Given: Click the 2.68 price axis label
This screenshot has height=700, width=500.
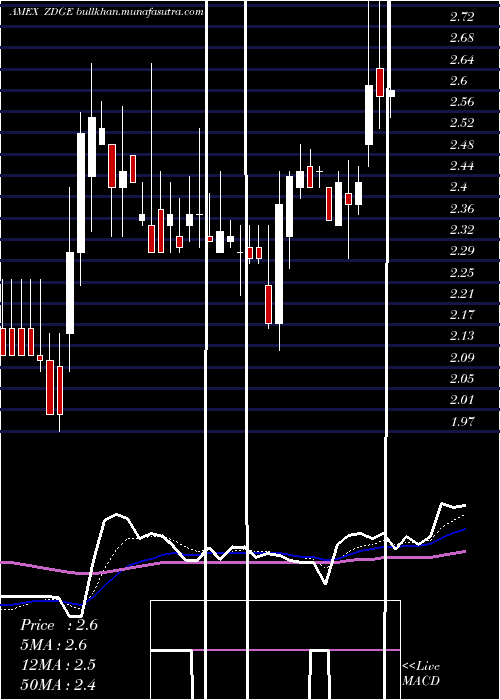Looking at the screenshot, I should coord(462,38).
